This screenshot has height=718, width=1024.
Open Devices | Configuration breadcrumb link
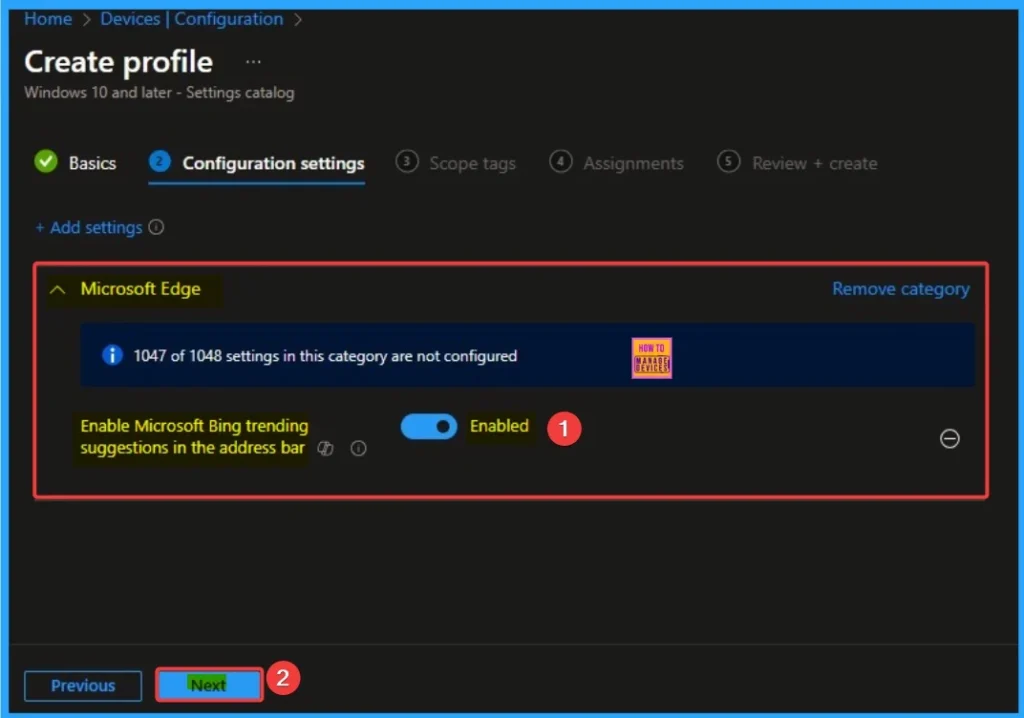pos(191,19)
